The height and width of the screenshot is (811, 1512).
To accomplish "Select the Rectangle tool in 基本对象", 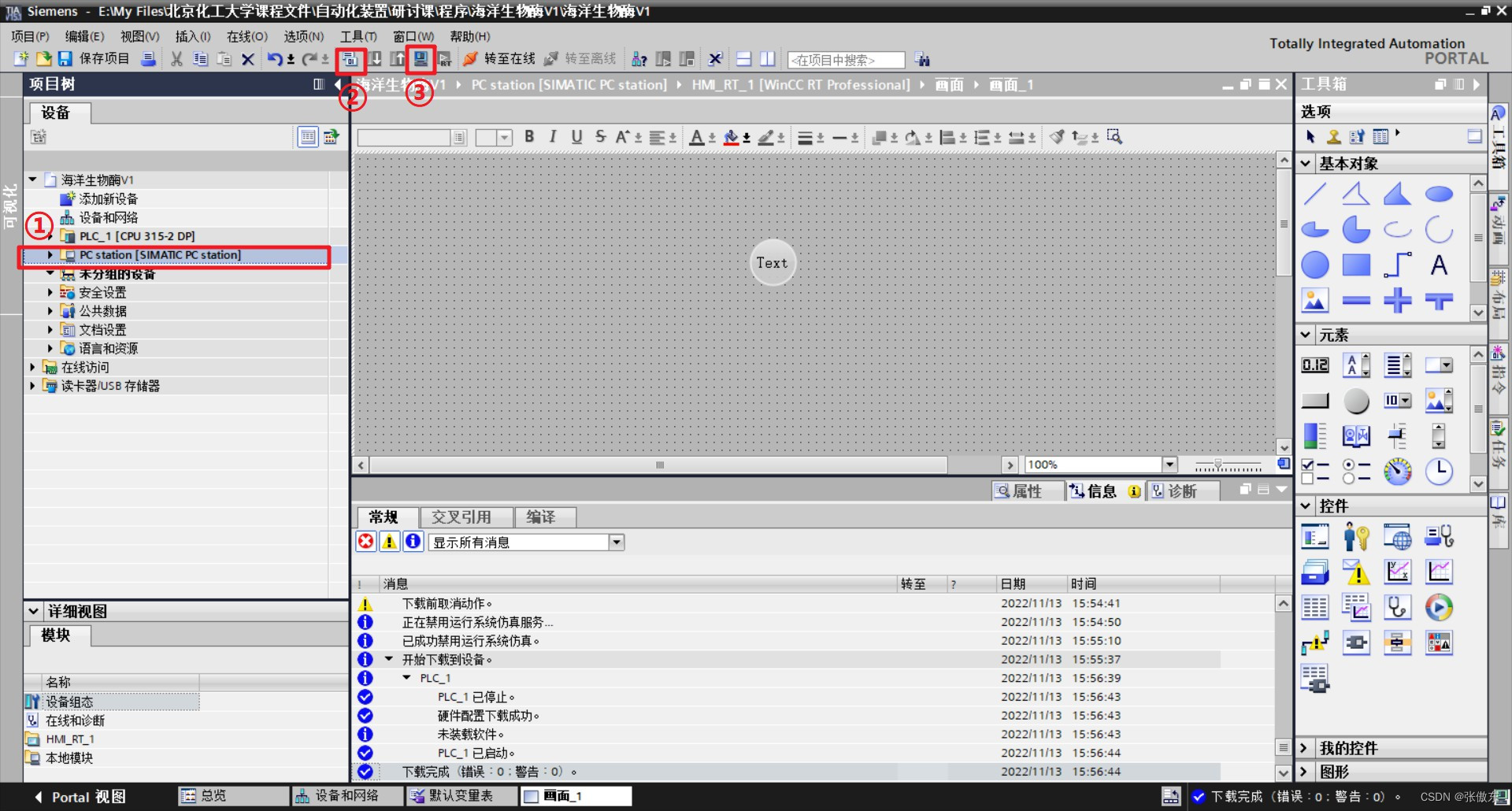I will (1356, 265).
